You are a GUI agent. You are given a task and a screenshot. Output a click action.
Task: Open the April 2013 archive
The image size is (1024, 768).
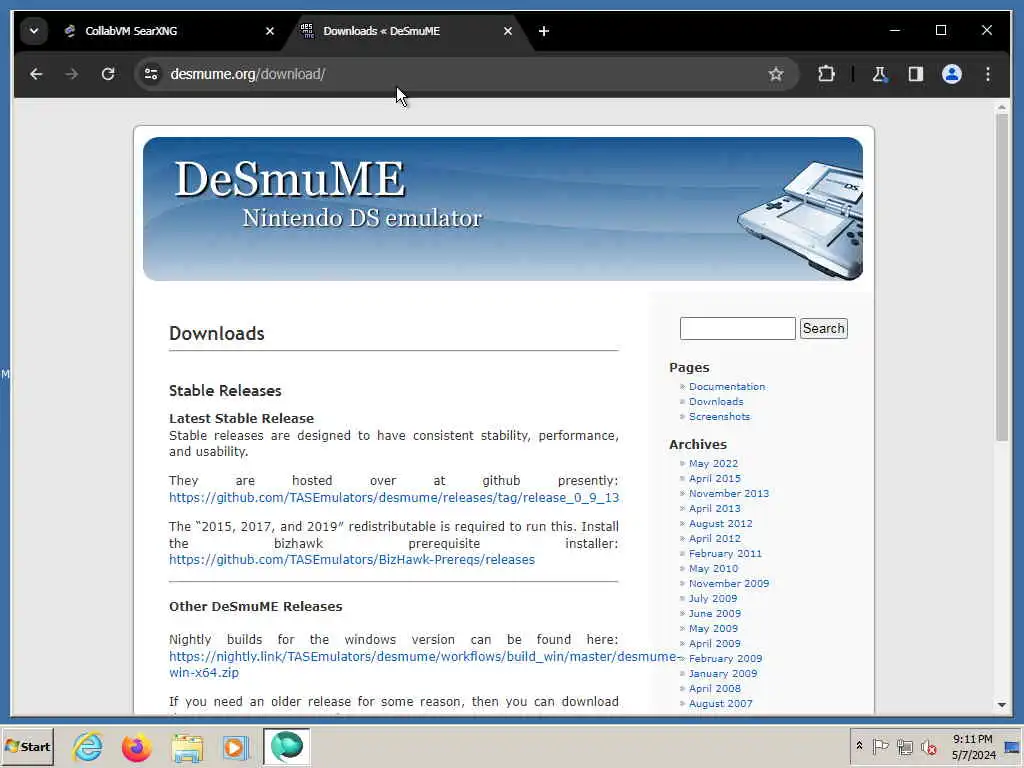coord(714,509)
